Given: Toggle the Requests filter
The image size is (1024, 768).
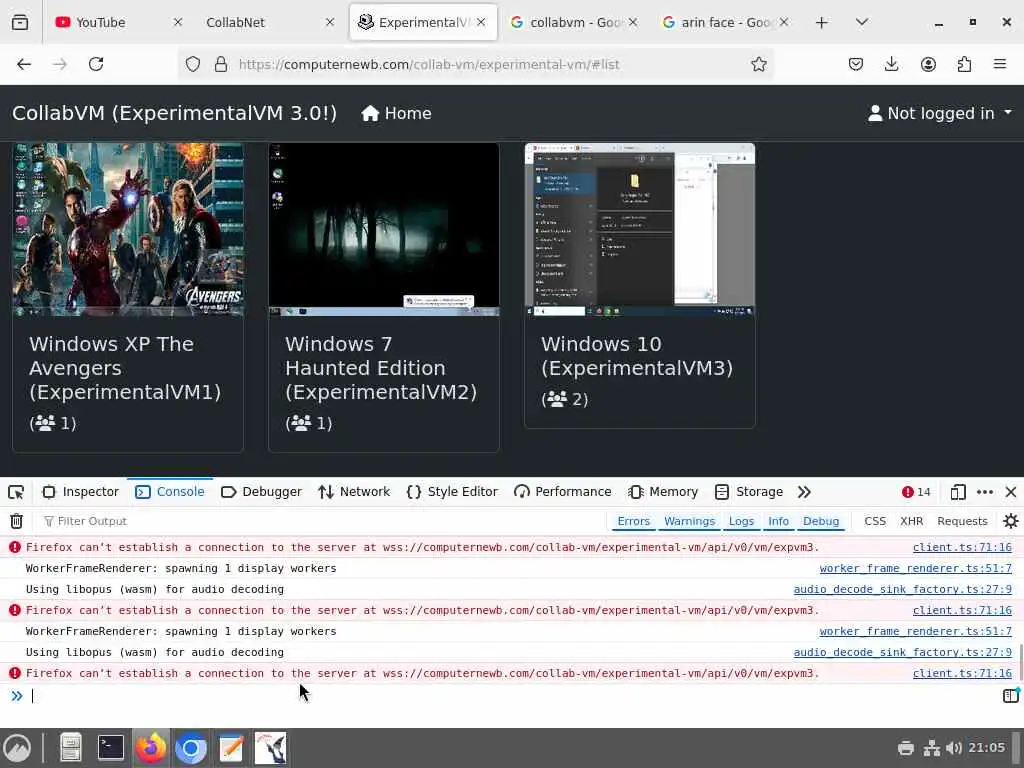Looking at the screenshot, I should pos(962,521).
